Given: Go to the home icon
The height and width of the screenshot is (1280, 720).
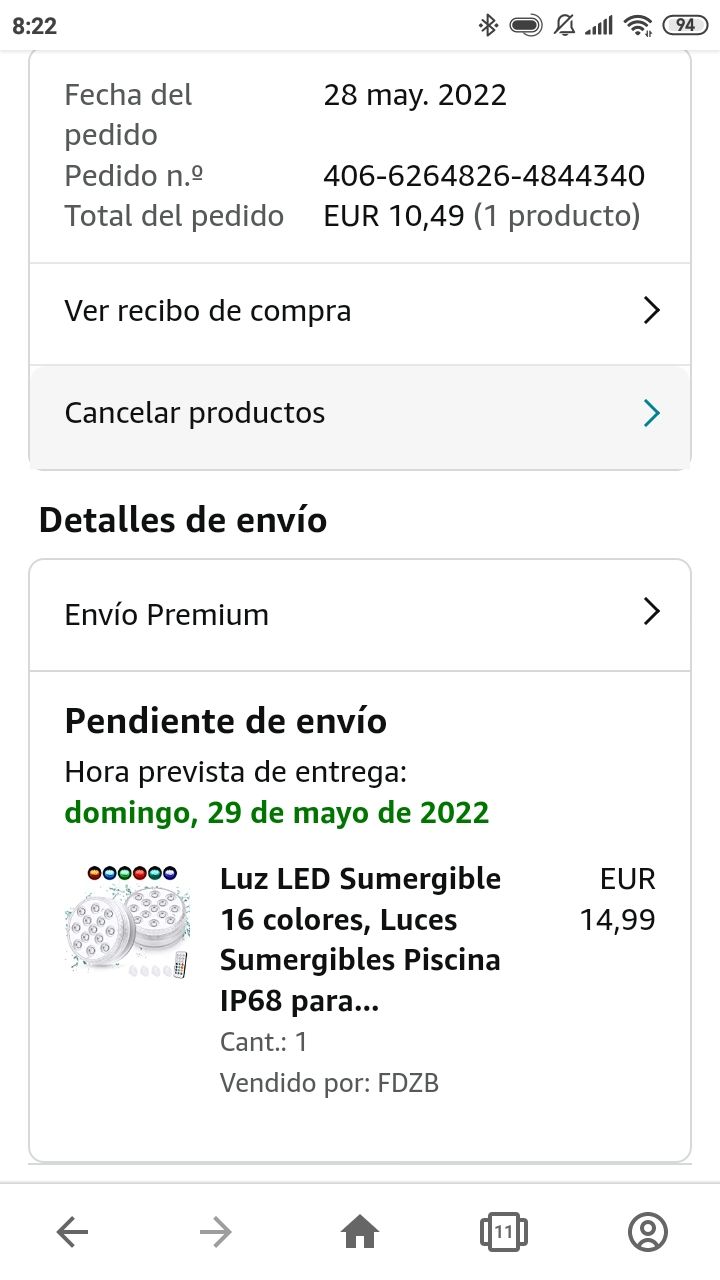Looking at the screenshot, I should (360, 1233).
